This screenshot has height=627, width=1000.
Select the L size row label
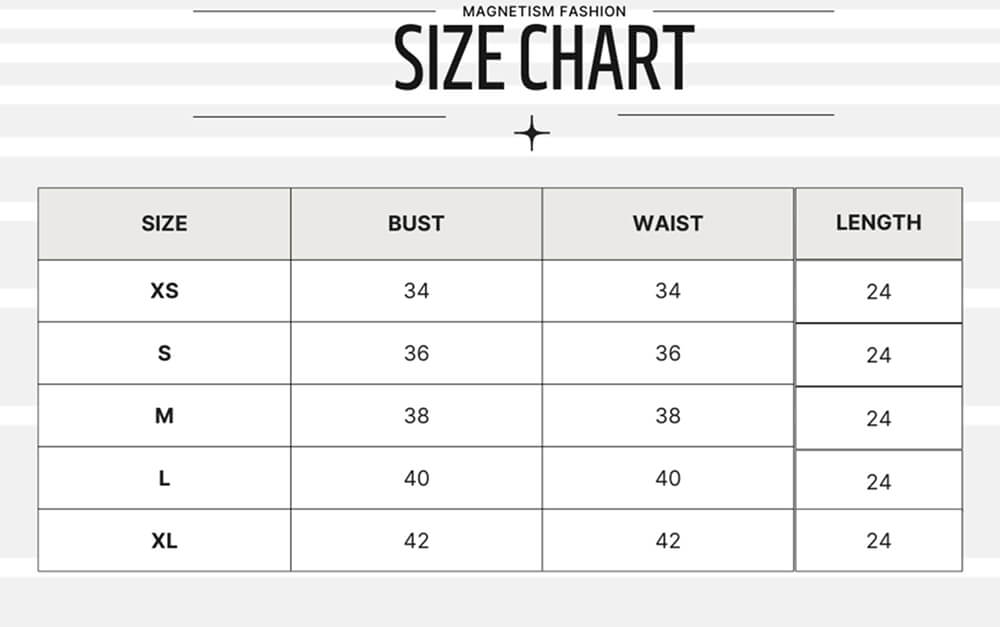pos(164,478)
